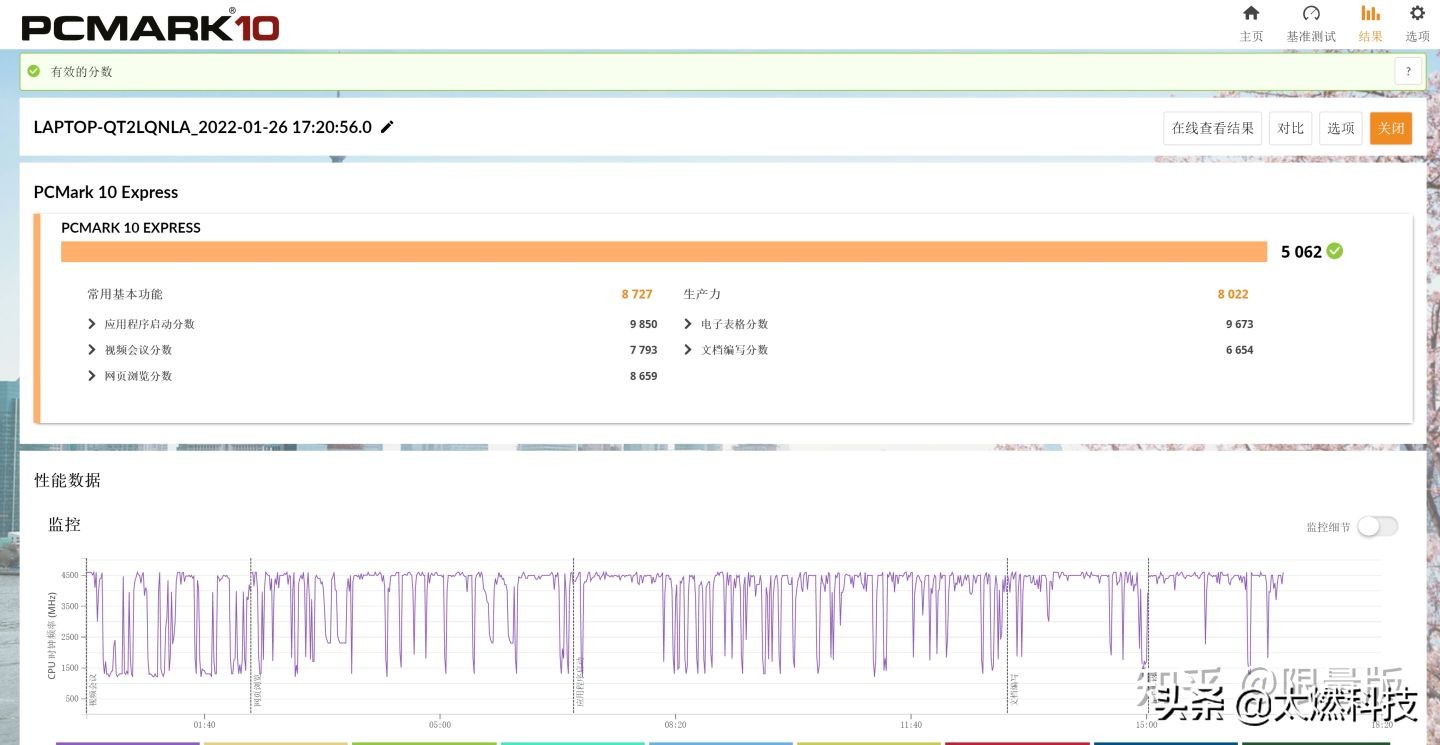Select the 基准测试 tab label
Screen dimensions: 1440x745
click(x=1311, y=37)
